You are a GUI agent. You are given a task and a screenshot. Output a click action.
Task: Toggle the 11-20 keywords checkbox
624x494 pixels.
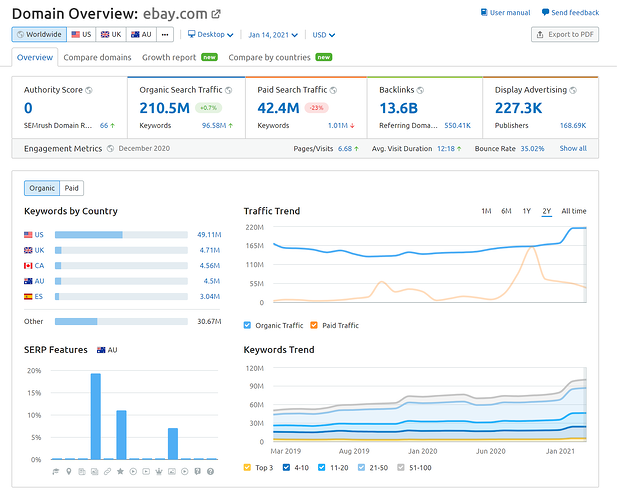click(322, 467)
